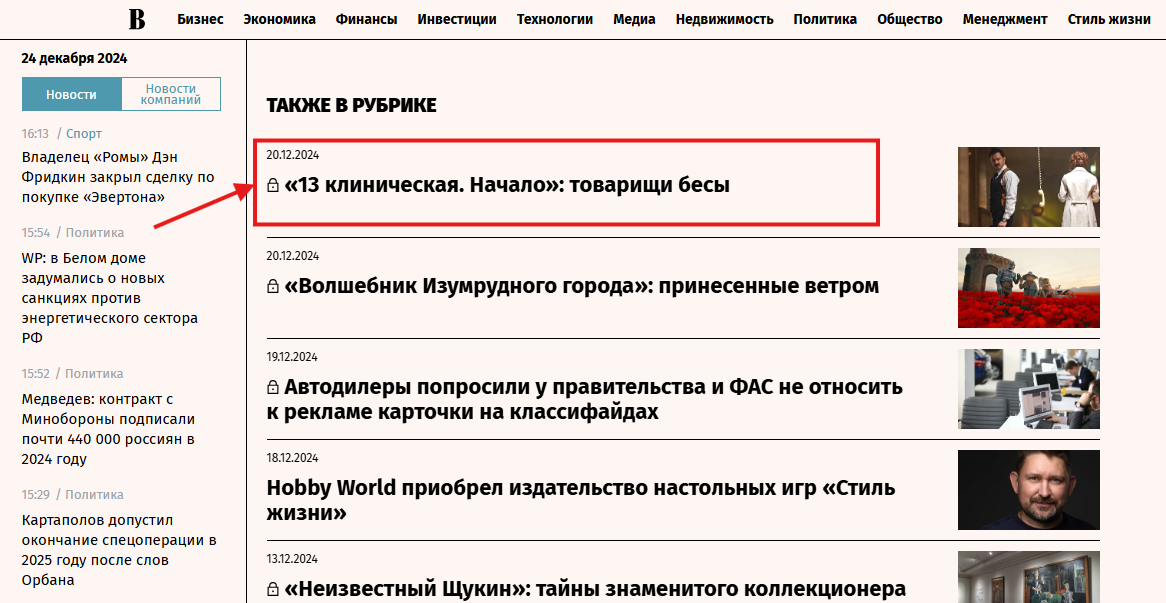Switch to the Новости компаний tab
Image resolution: width=1166 pixels, height=603 pixels.
click(171, 94)
